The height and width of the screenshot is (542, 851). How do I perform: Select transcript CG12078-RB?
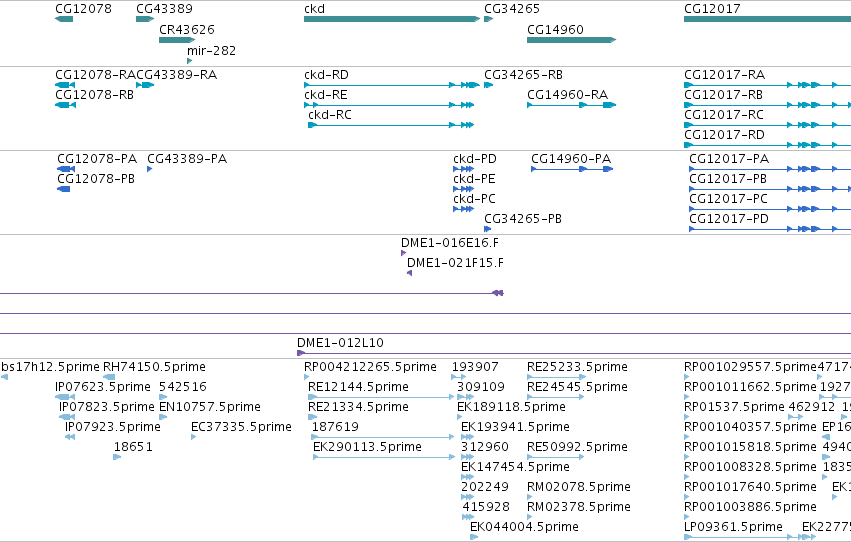94,95
